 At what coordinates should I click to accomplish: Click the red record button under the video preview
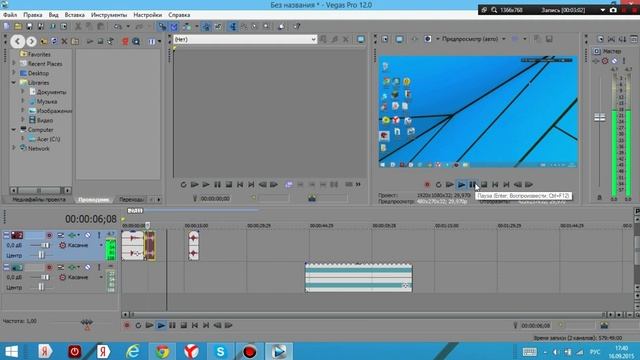pos(427,185)
